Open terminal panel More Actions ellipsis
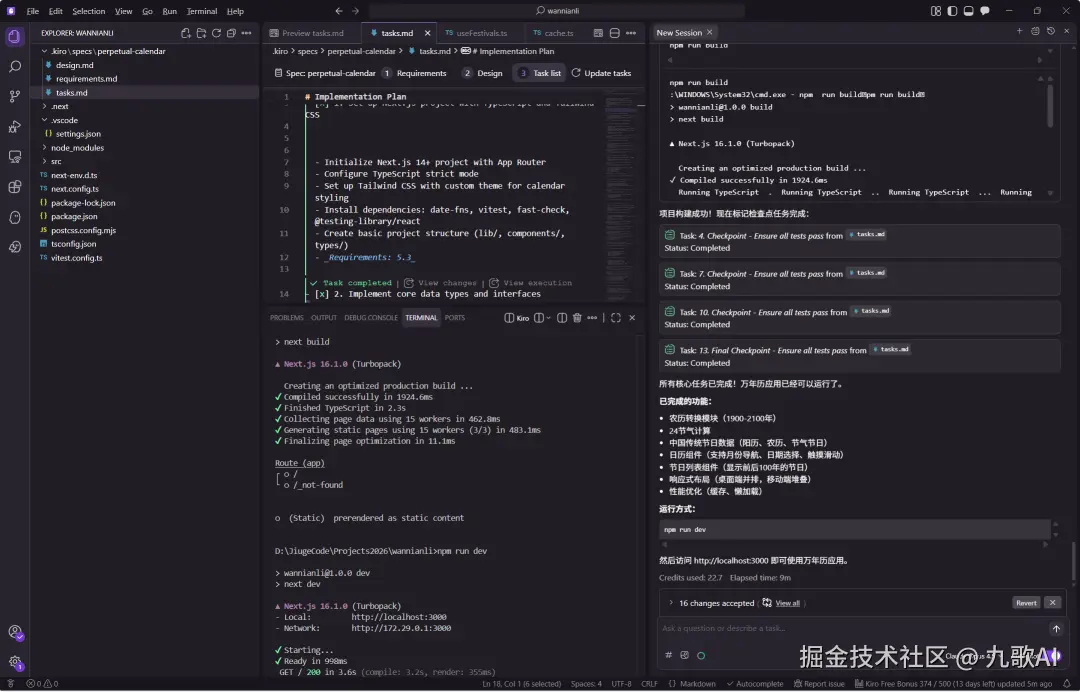Screen dimensions: 1080x692 592,318
